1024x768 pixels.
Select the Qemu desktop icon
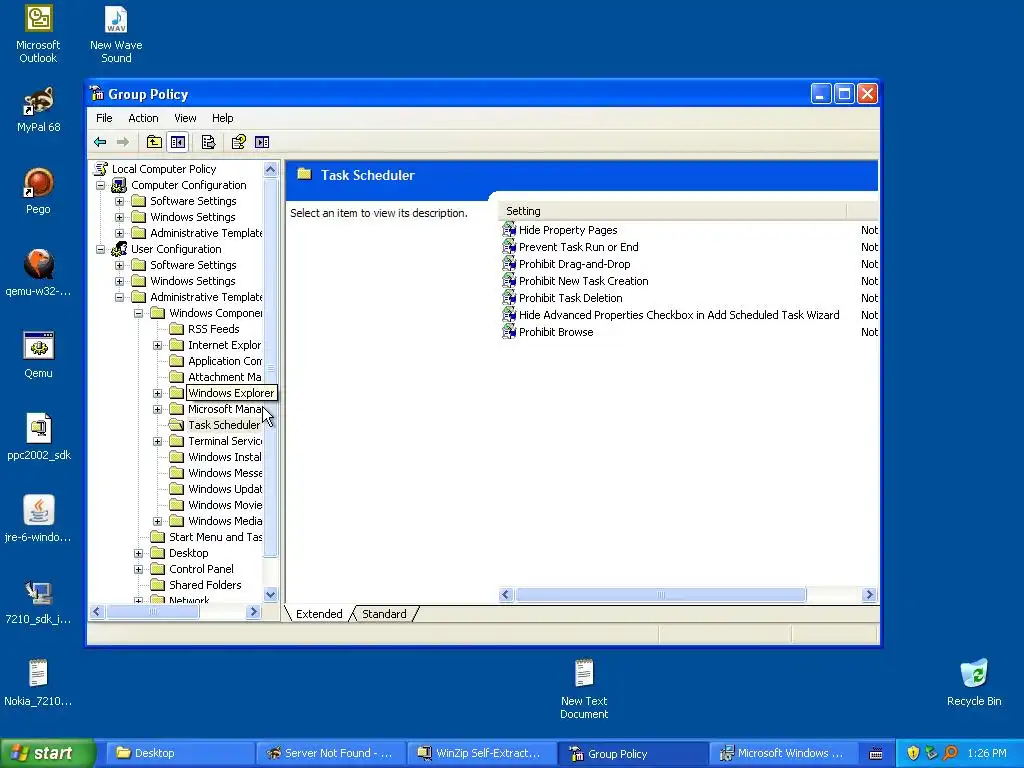(x=39, y=355)
